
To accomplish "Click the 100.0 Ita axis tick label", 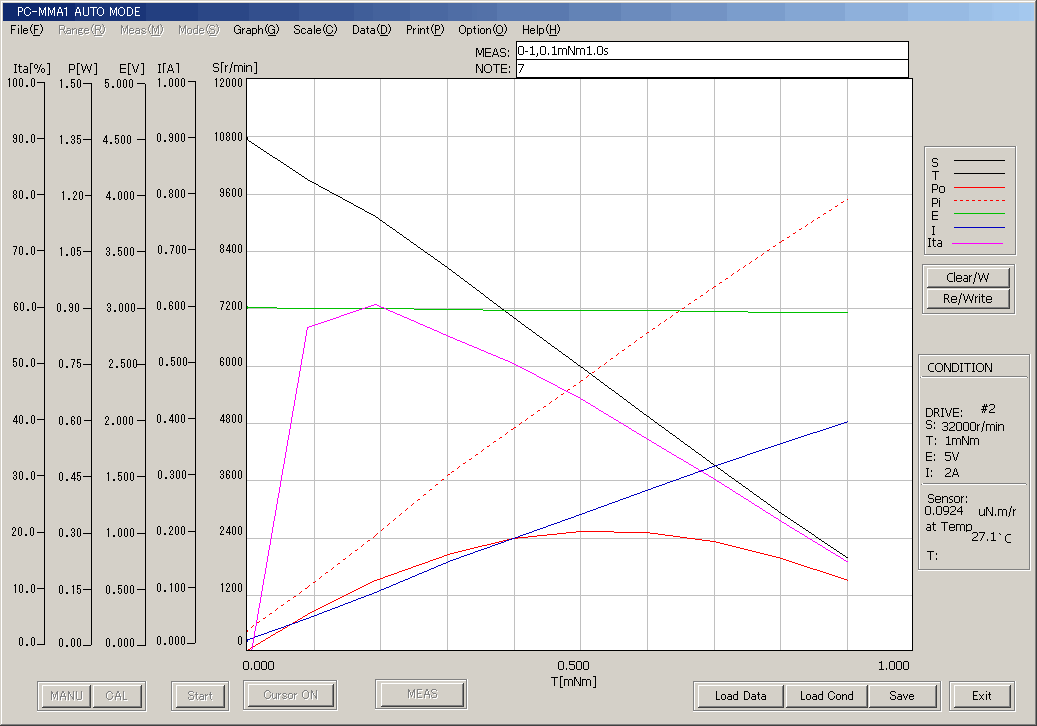I will tap(21, 83).
